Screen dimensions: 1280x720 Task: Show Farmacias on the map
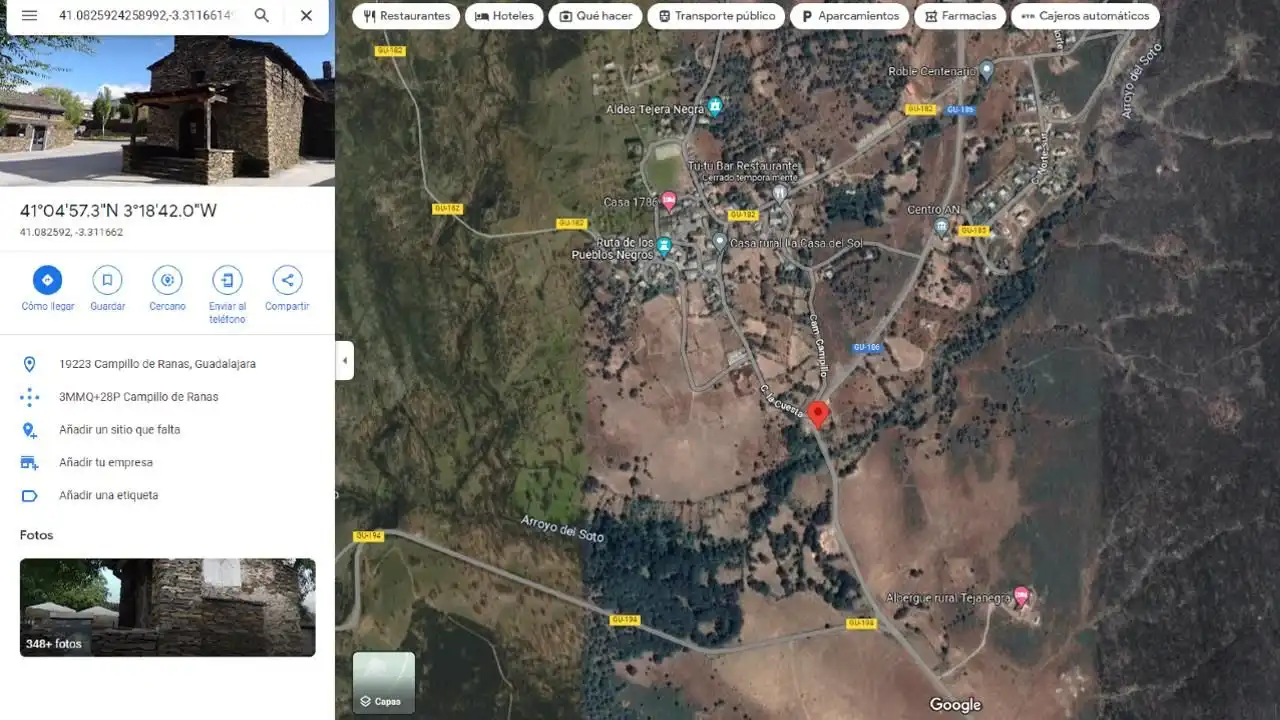point(960,16)
